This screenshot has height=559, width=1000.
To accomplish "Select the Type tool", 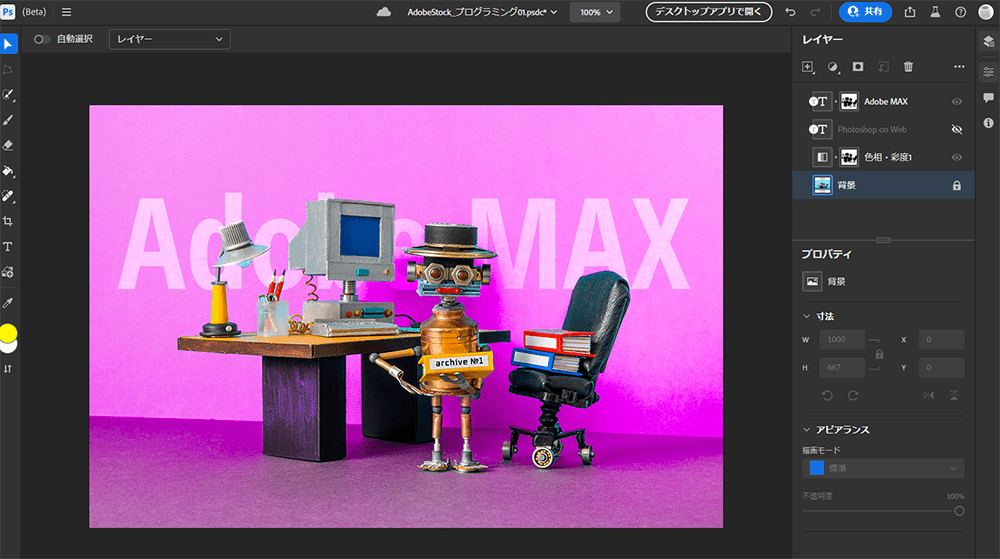I will (8, 247).
